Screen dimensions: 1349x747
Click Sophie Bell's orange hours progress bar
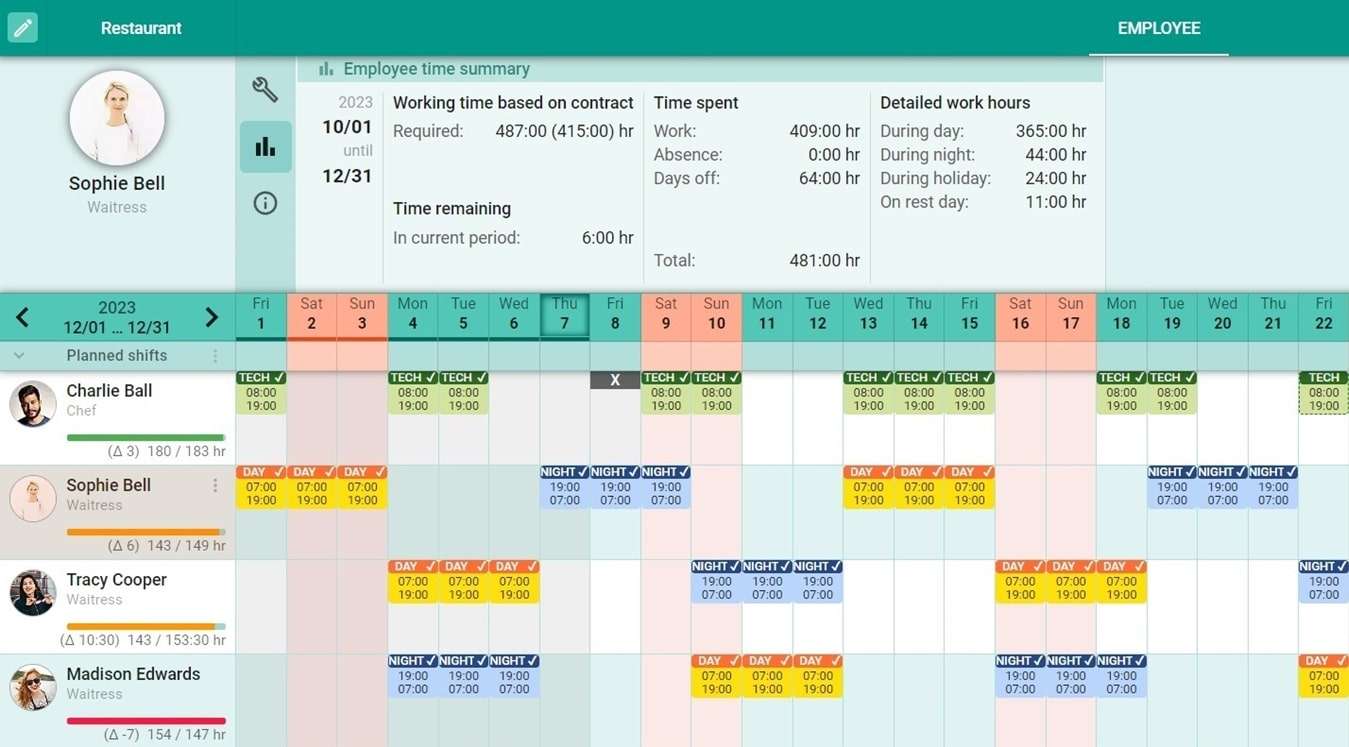(x=146, y=532)
